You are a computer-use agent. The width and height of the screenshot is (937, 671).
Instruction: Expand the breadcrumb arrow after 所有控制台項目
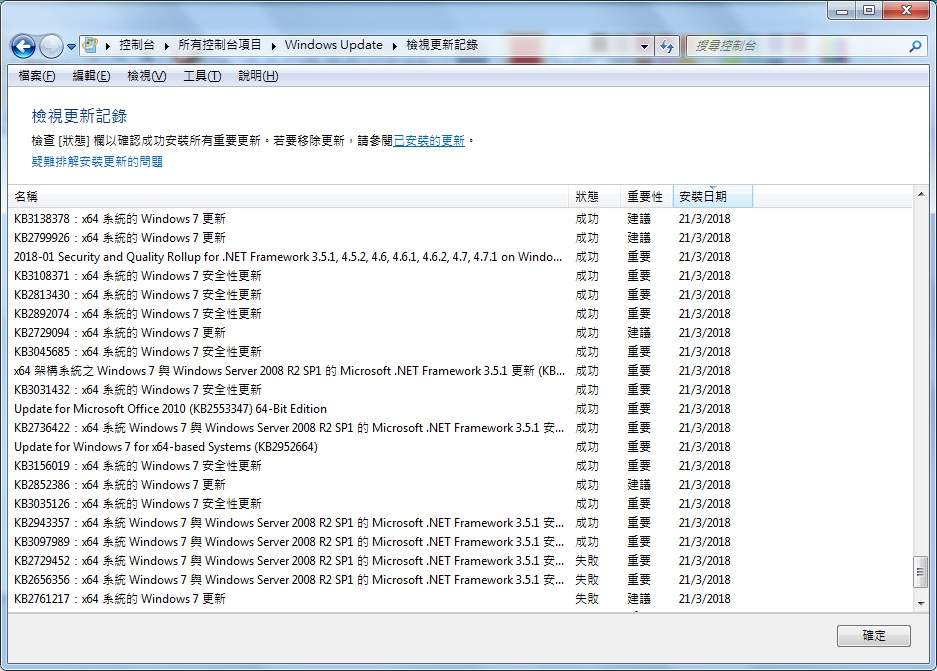tap(273, 45)
